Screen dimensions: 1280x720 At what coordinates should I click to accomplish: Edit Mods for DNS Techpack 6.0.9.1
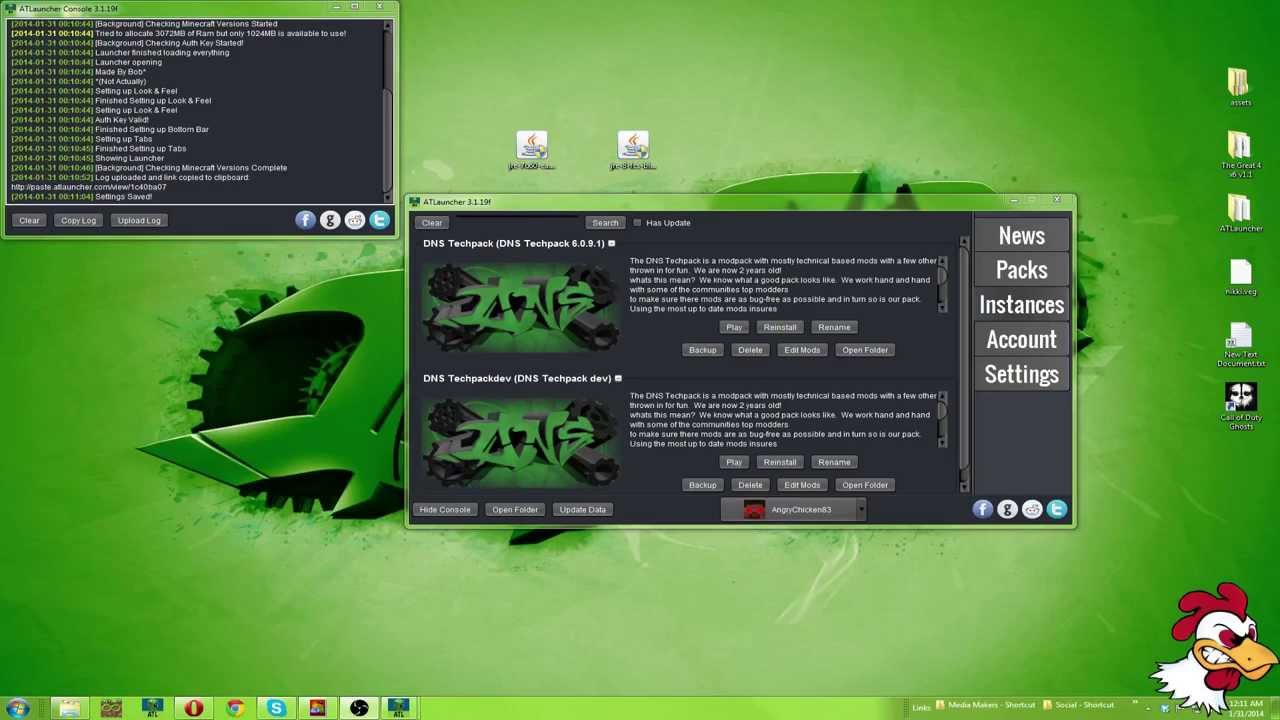click(x=802, y=350)
